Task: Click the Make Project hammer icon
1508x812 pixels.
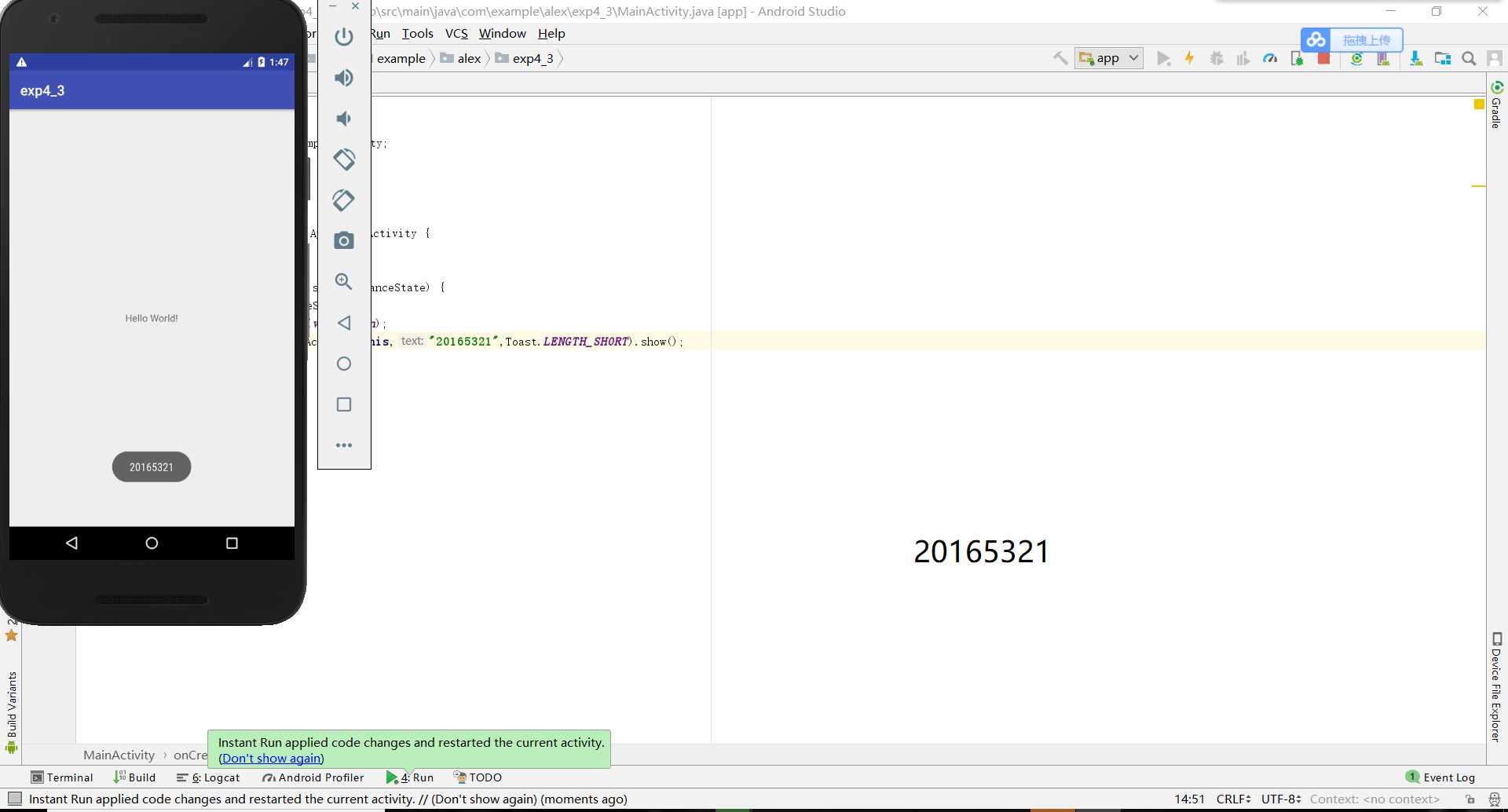Action: pyautogui.click(x=1060, y=58)
